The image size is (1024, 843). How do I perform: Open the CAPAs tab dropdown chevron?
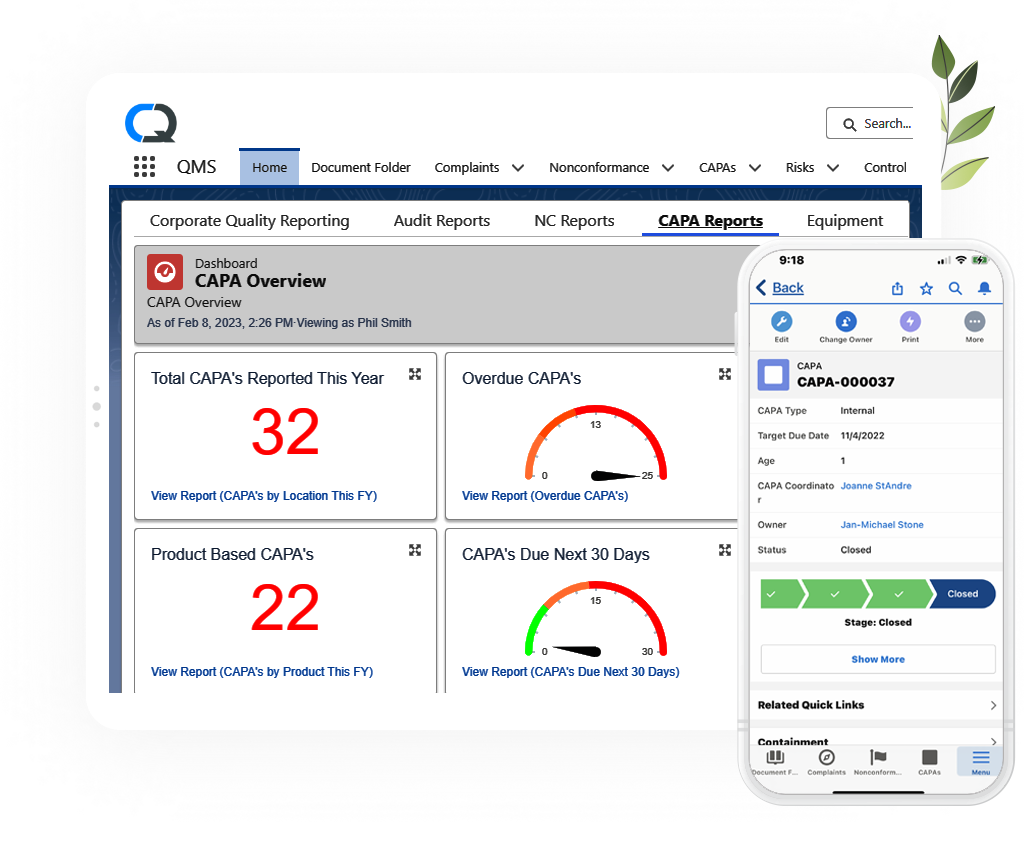pyautogui.click(x=755, y=168)
